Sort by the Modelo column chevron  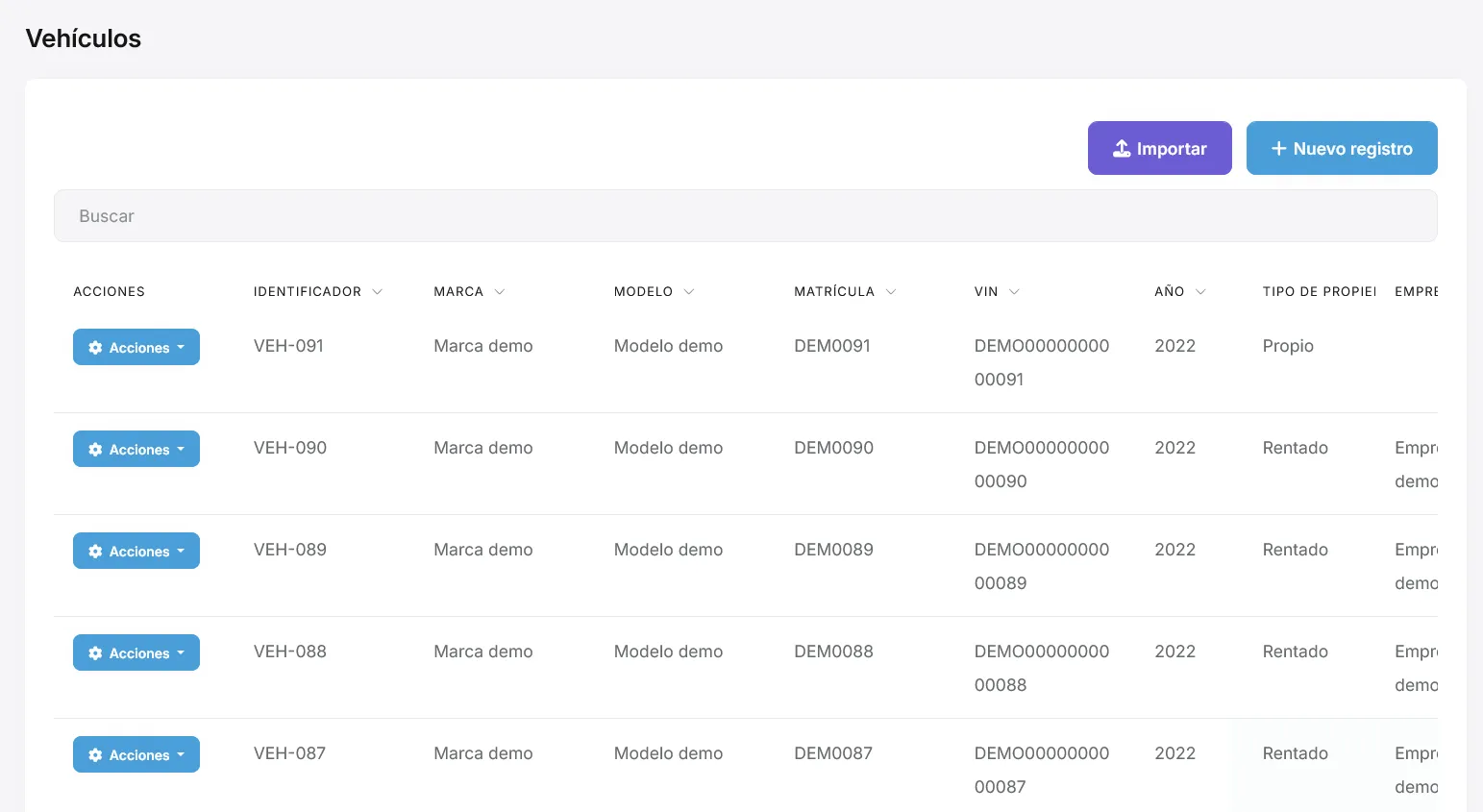click(x=688, y=292)
